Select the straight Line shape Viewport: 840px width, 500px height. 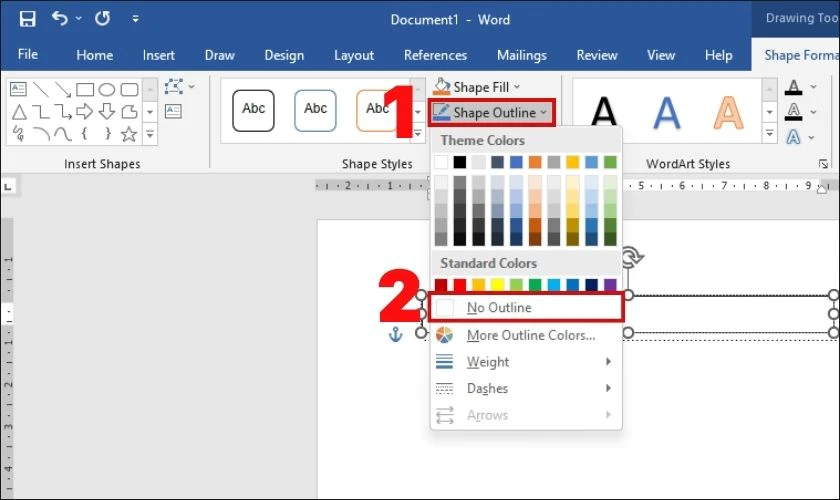click(41, 89)
